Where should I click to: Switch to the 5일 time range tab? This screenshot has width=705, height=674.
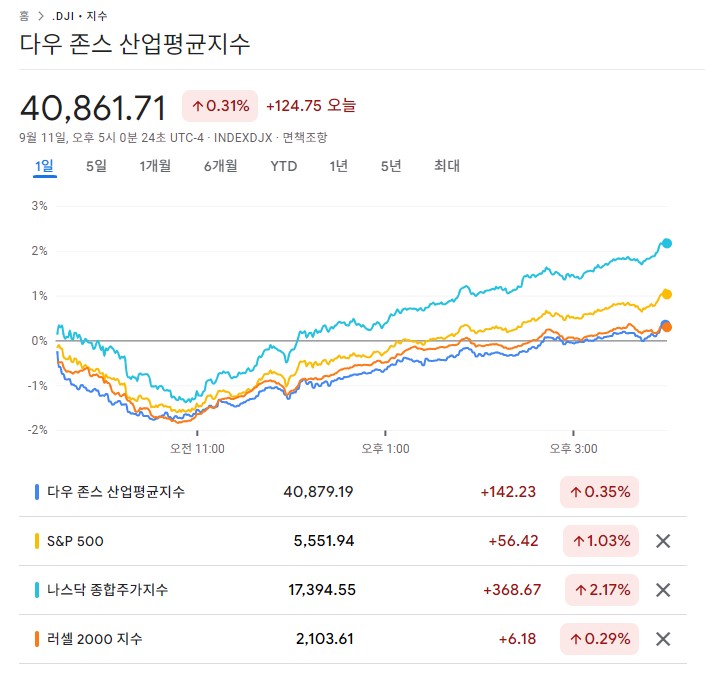96,166
